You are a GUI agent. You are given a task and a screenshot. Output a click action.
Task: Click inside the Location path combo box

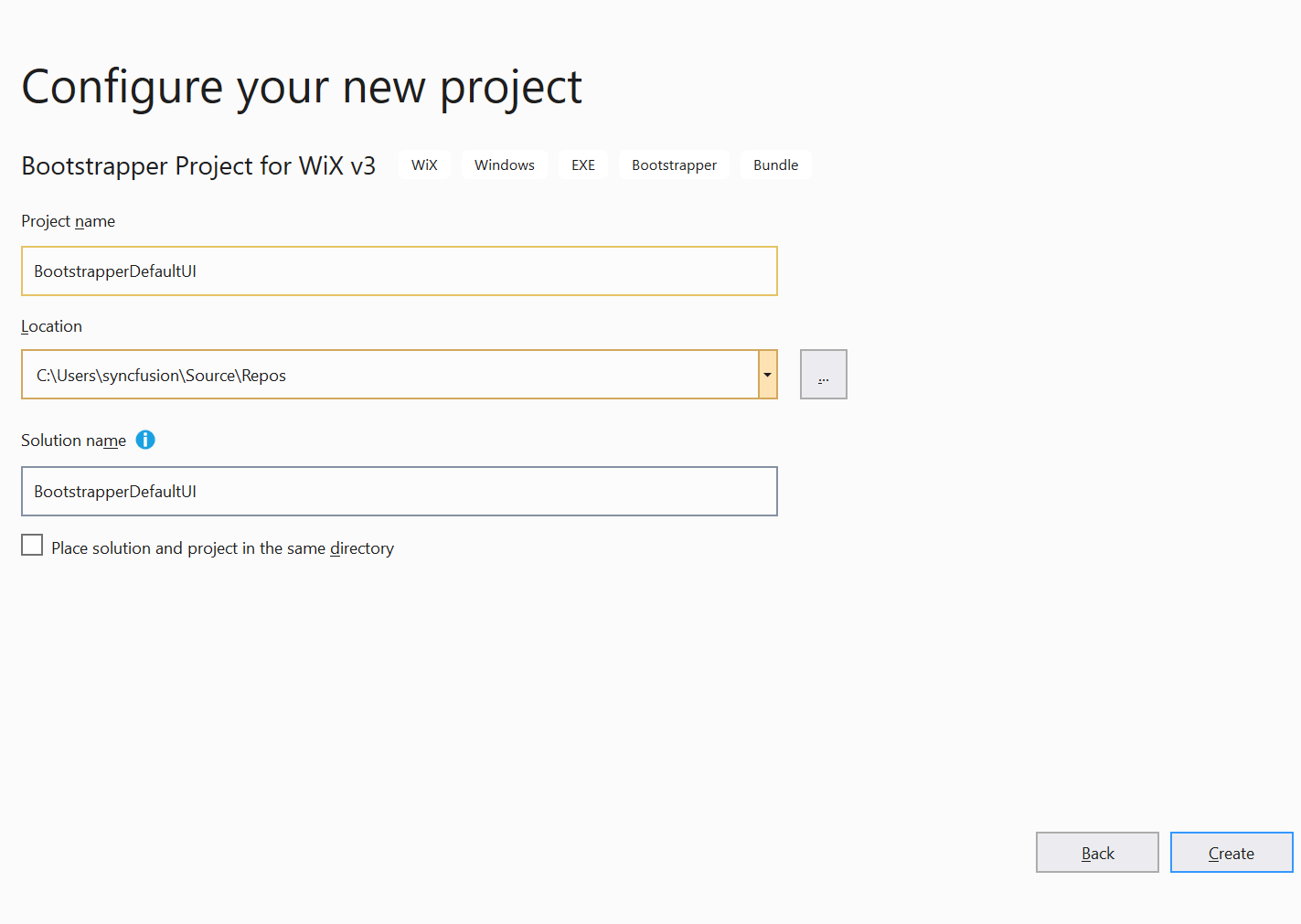pyautogui.click(x=389, y=375)
